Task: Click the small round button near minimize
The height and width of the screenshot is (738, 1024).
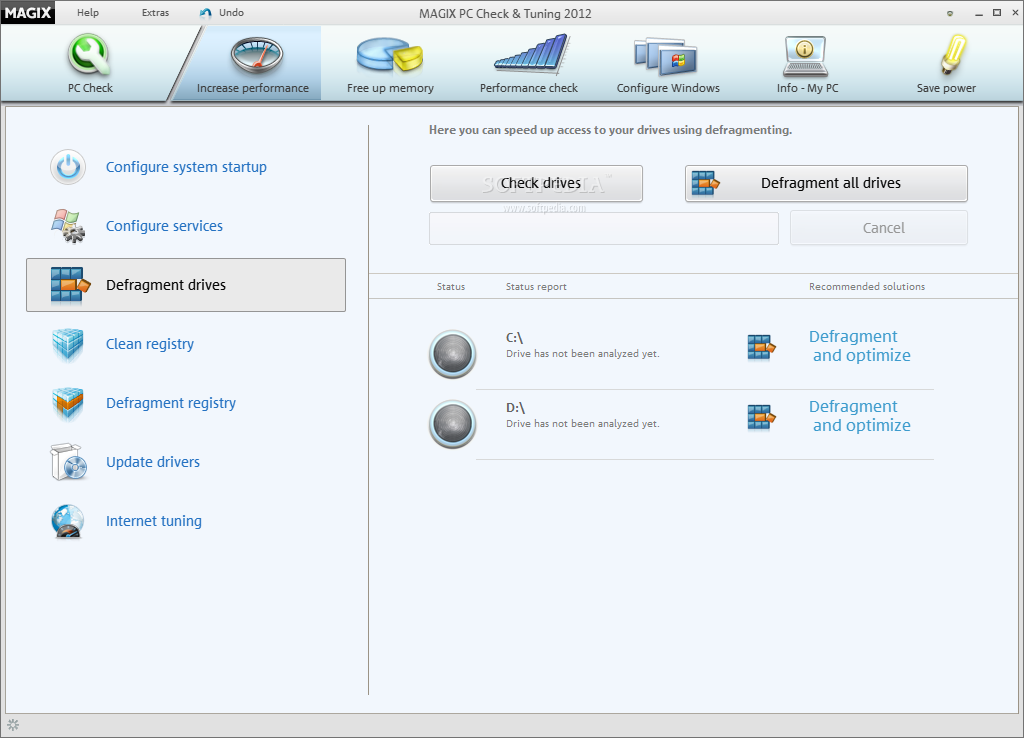Action: tap(950, 13)
